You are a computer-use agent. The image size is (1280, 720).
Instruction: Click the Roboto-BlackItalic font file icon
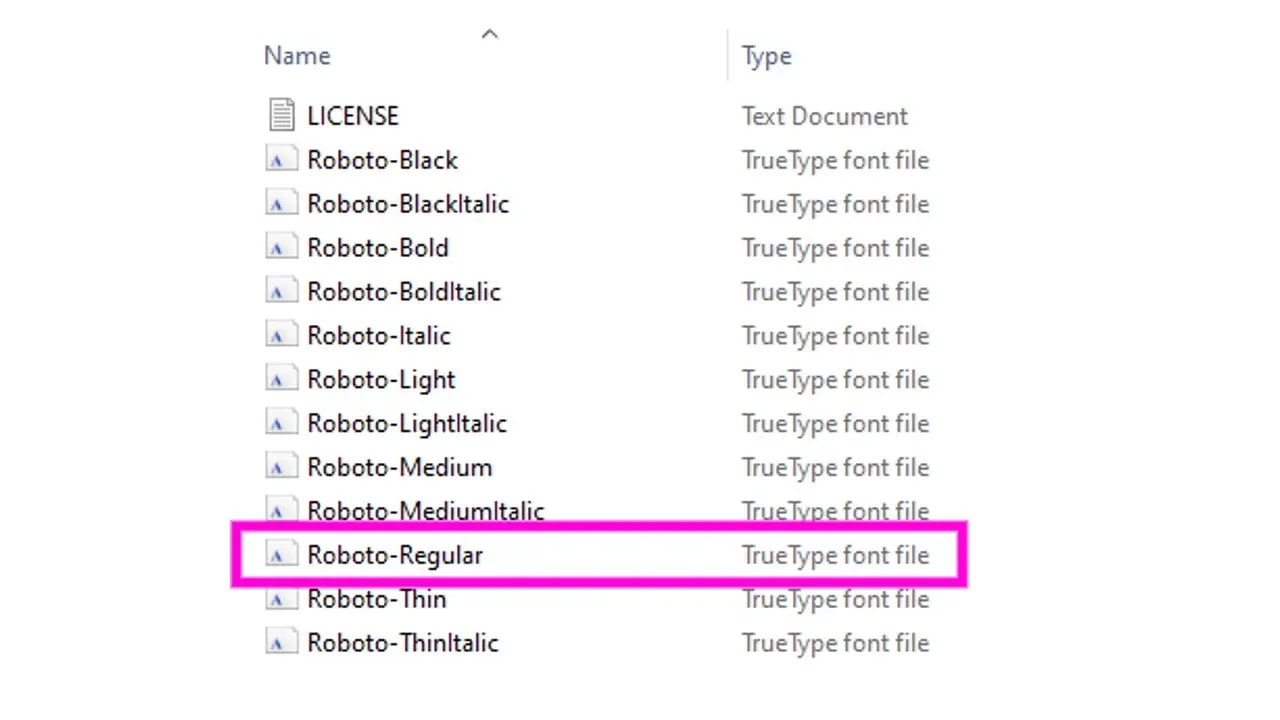tap(282, 204)
